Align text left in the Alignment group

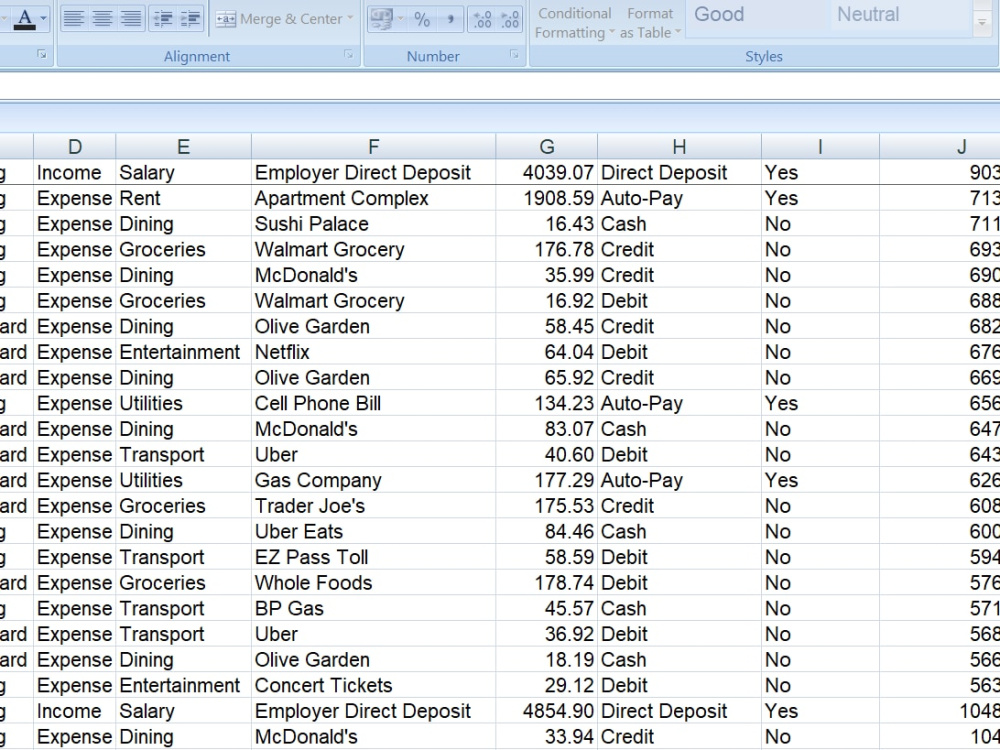(73, 18)
